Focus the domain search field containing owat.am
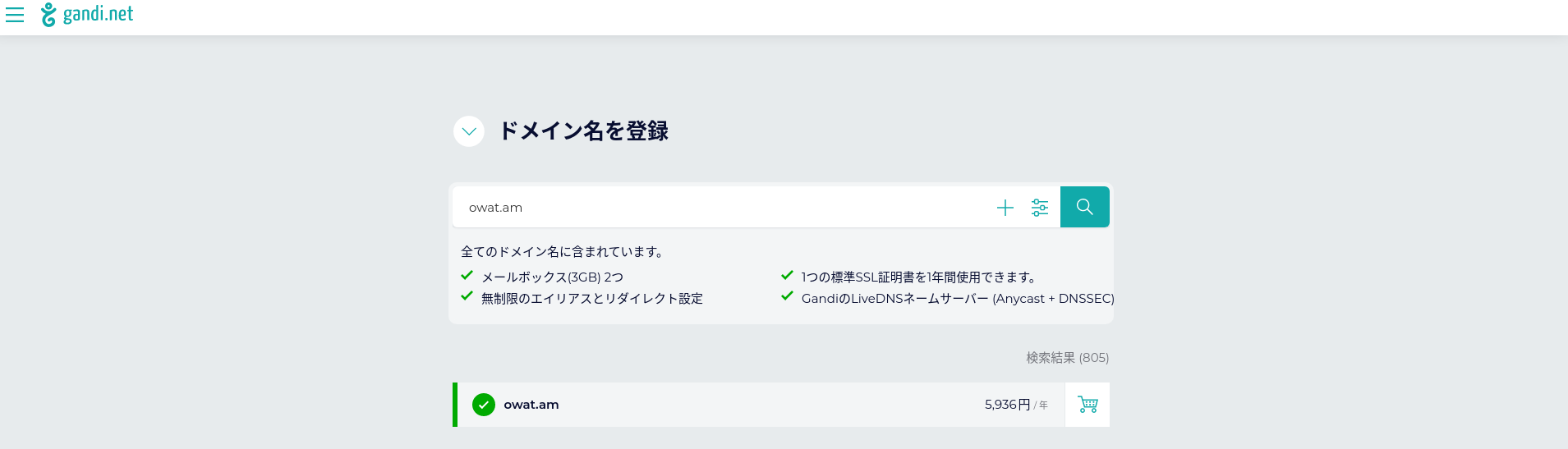Screen dimensions: 1568x449 coord(723,207)
